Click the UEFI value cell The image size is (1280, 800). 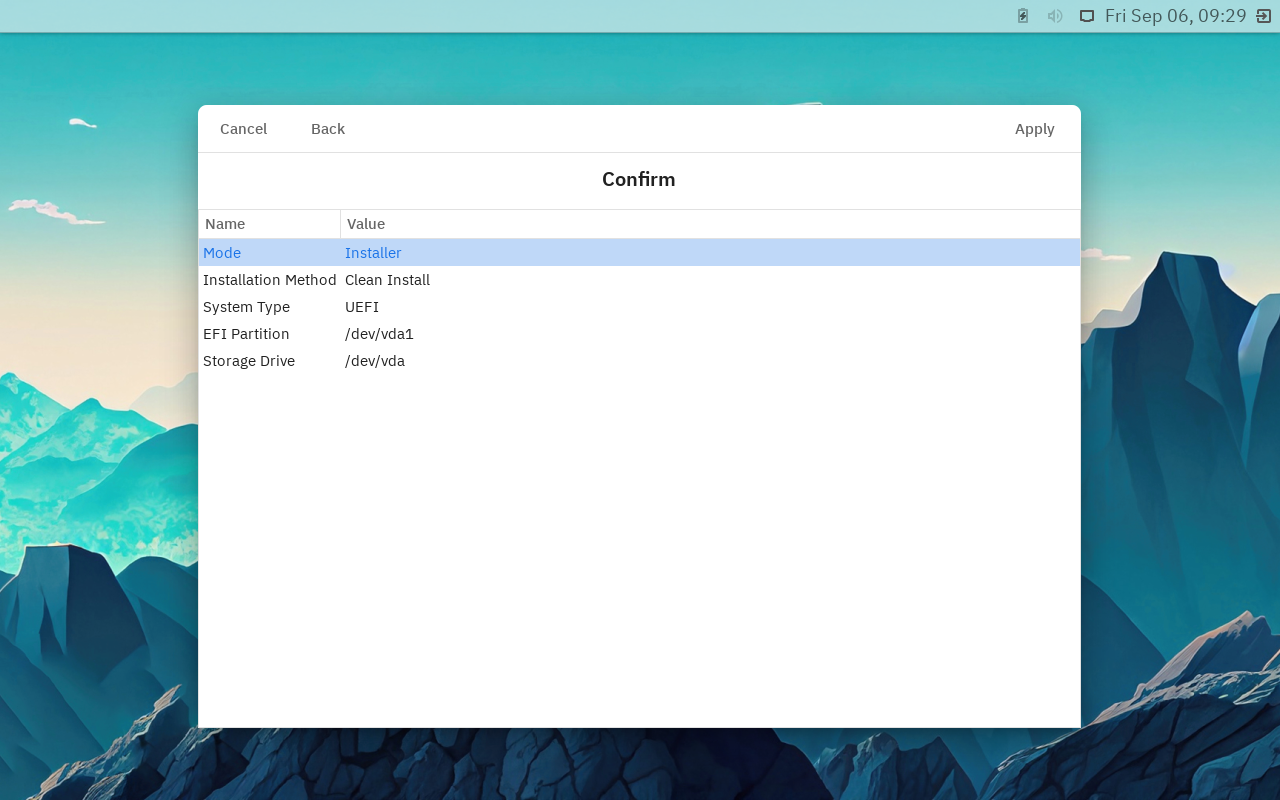click(362, 307)
